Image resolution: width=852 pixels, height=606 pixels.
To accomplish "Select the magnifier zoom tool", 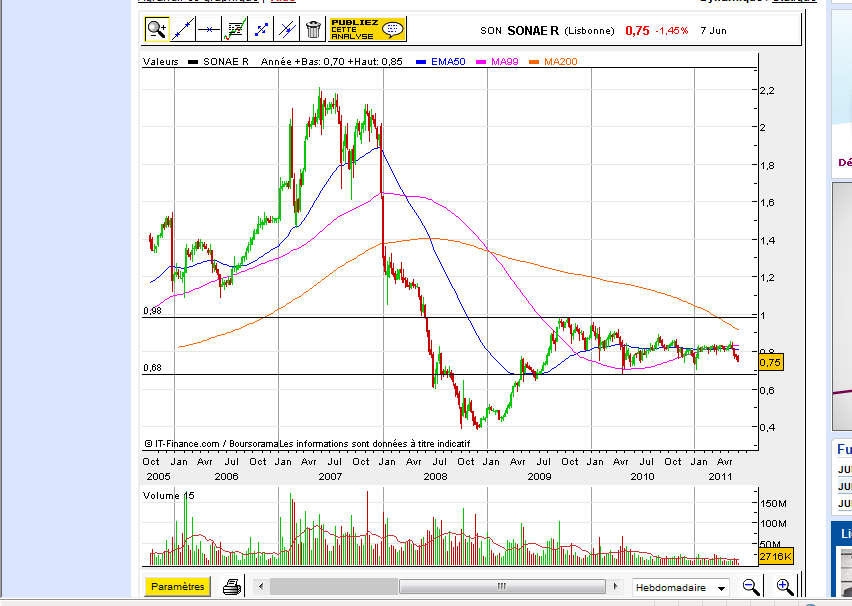I will [157, 29].
